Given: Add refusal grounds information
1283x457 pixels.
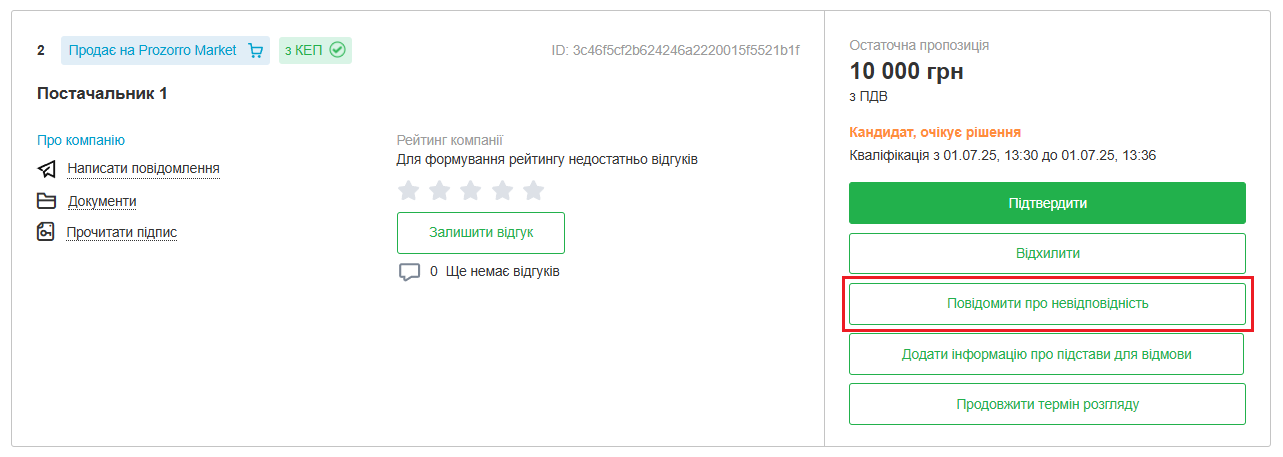Looking at the screenshot, I should pyautogui.click(x=1046, y=354).
